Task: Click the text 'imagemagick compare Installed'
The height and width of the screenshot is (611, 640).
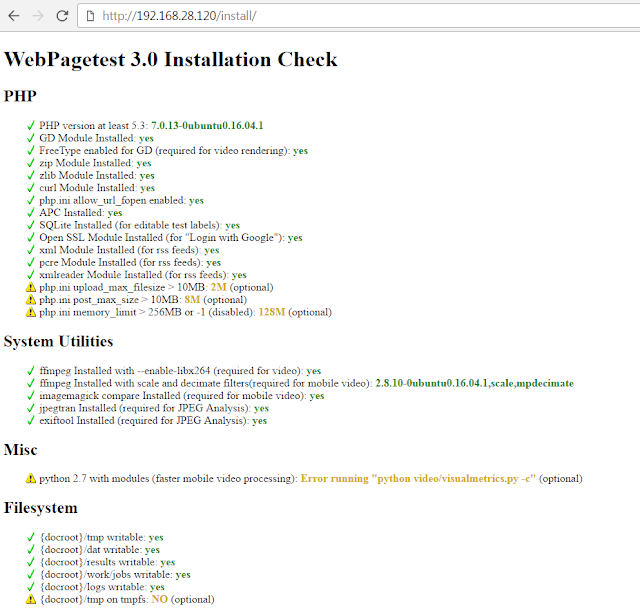Action: tap(110, 396)
